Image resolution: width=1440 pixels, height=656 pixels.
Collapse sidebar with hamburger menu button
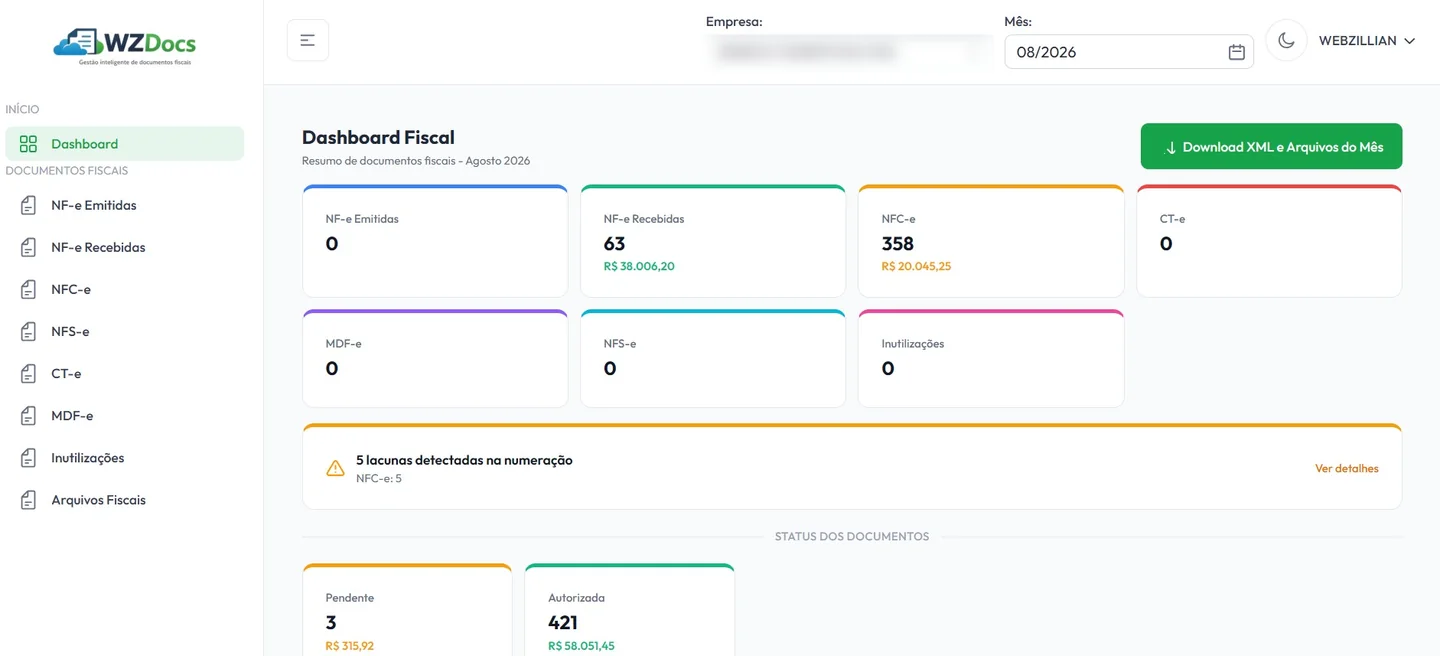pos(308,40)
